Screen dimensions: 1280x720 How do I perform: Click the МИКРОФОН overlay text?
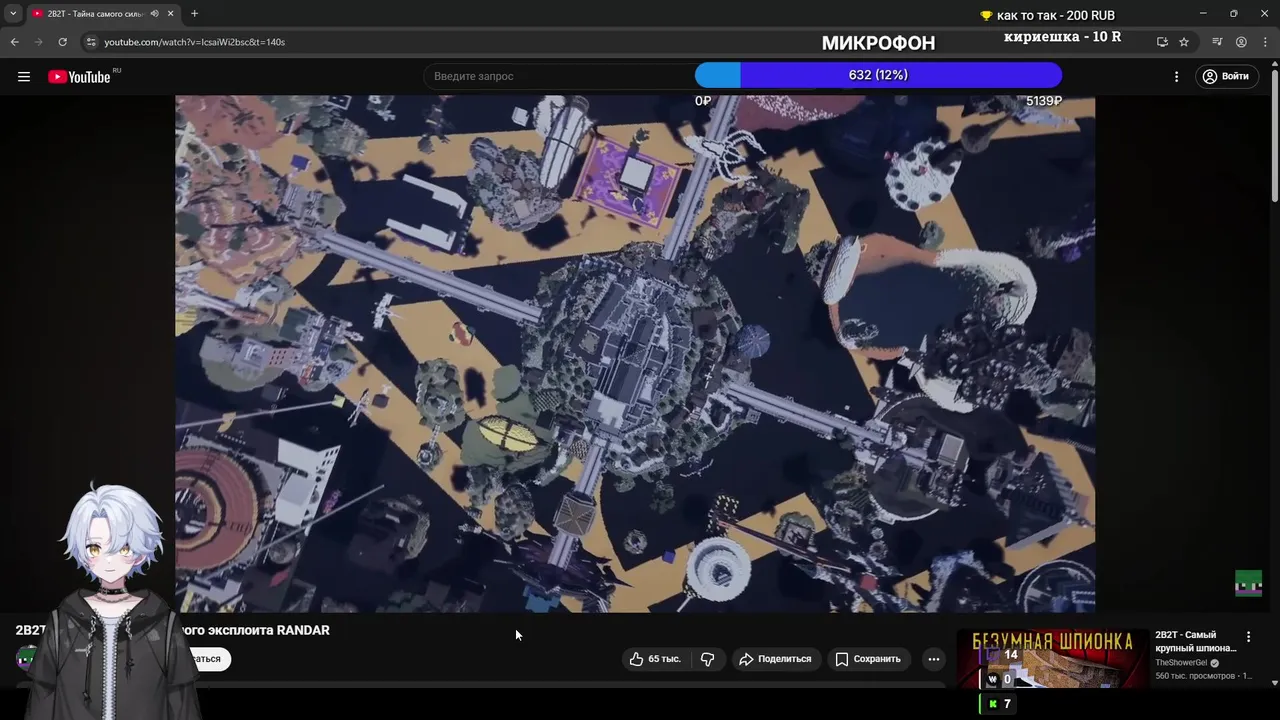click(x=878, y=43)
